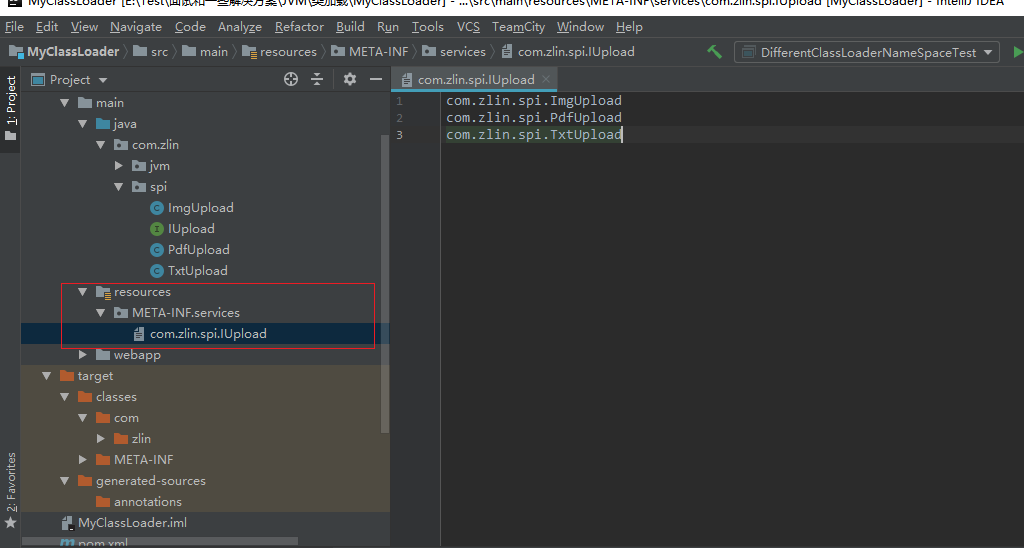The image size is (1024, 548).
Task: Expand the META-INF folder under classes
Action: click(x=82, y=460)
